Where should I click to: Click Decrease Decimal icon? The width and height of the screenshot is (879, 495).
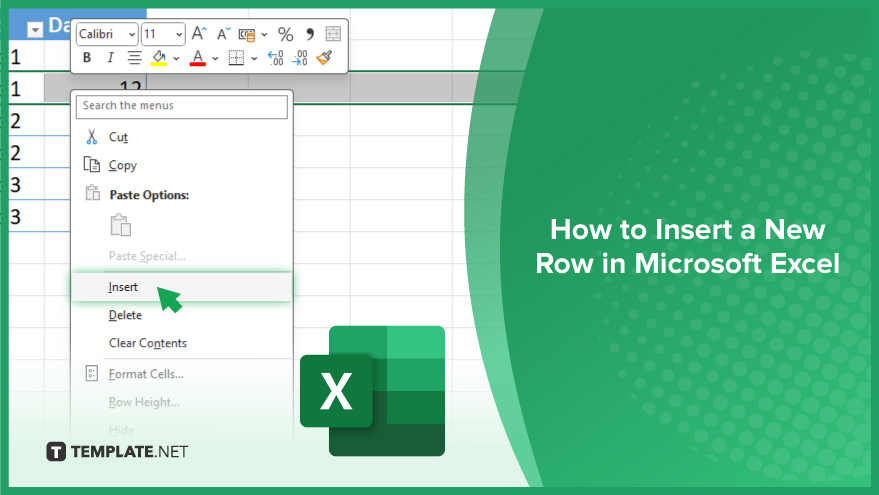[x=300, y=58]
